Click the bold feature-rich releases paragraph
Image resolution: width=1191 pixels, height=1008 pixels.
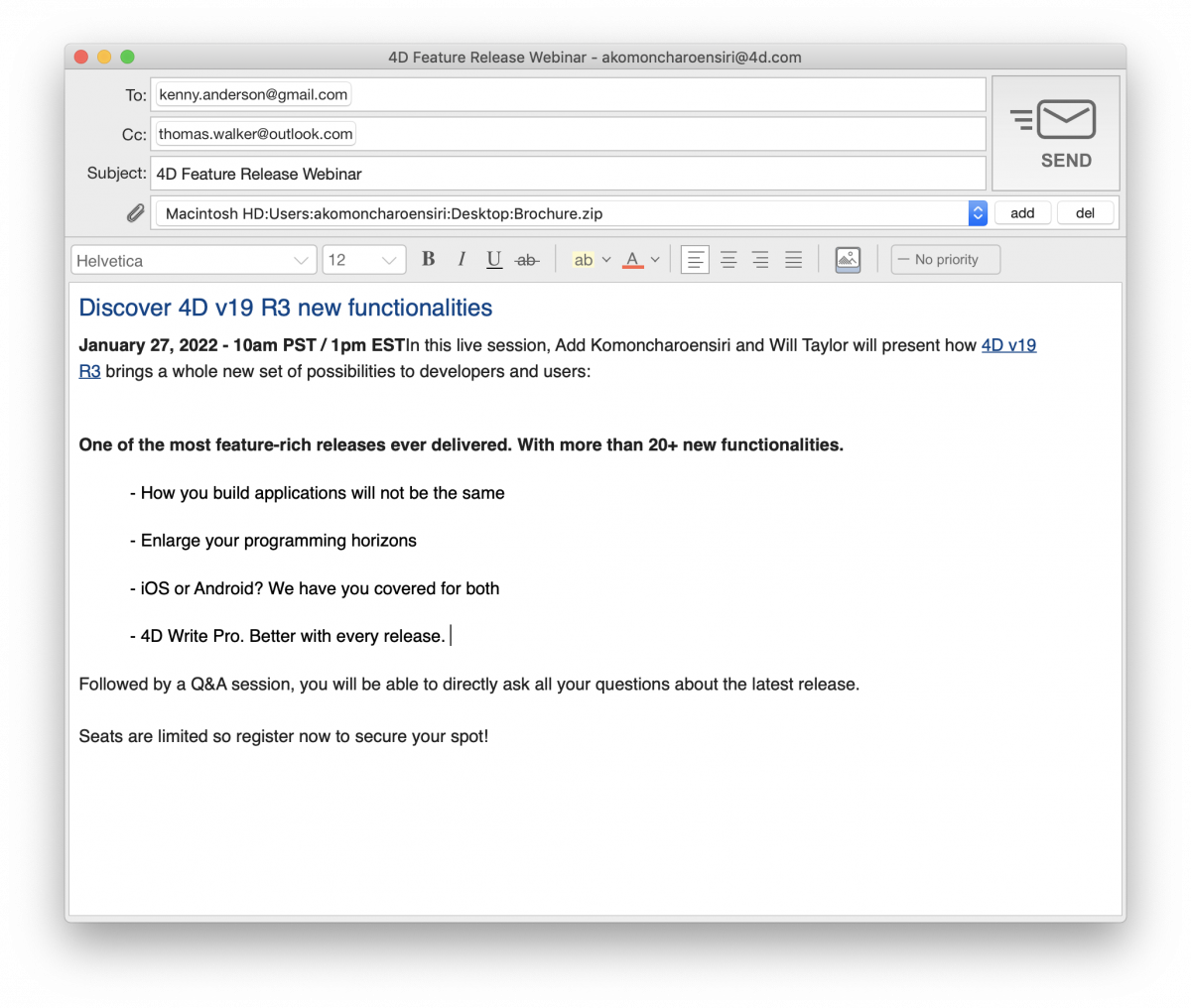point(462,444)
